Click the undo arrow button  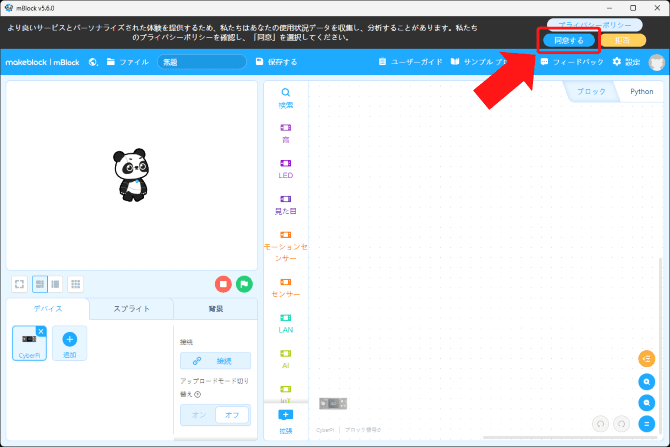pyautogui.click(x=600, y=424)
